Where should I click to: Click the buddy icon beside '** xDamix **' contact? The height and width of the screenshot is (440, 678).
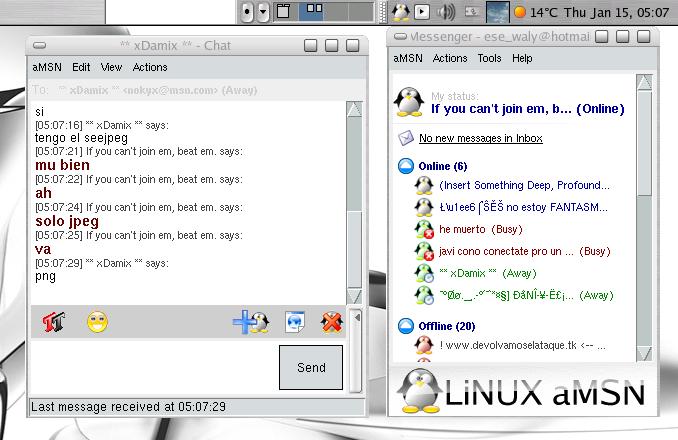424,273
